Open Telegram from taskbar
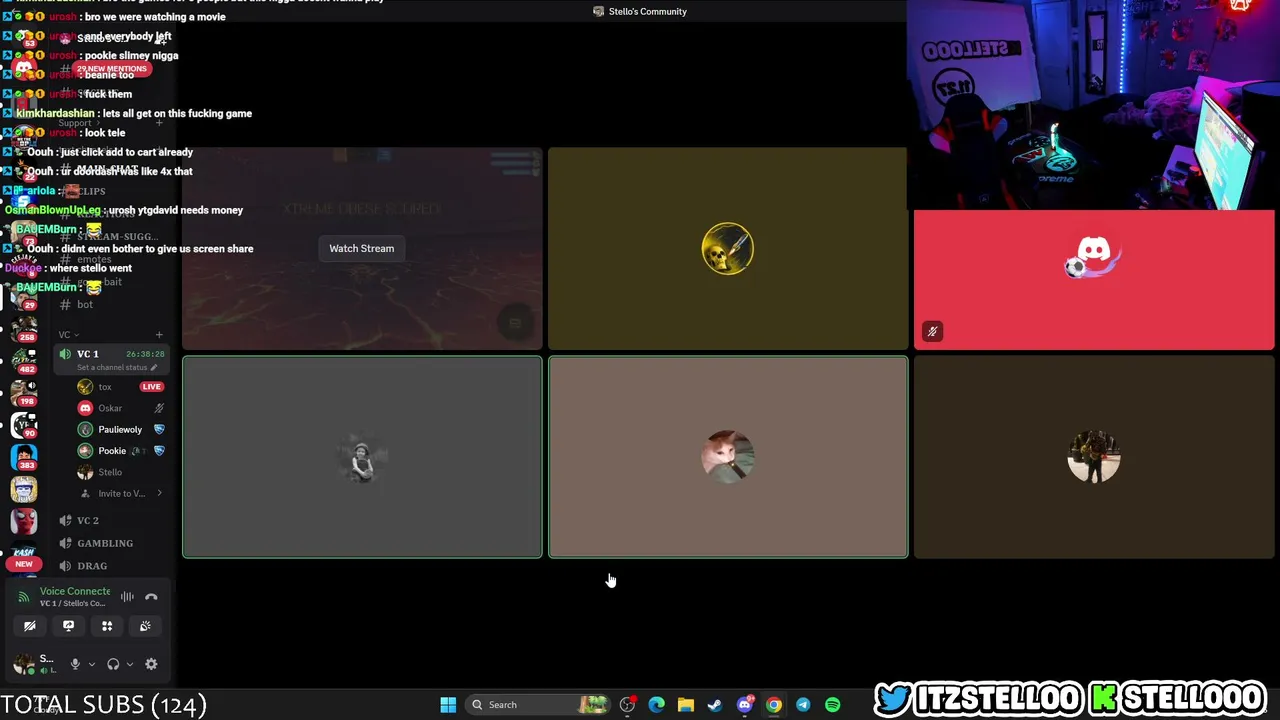1280x720 pixels. [803, 705]
